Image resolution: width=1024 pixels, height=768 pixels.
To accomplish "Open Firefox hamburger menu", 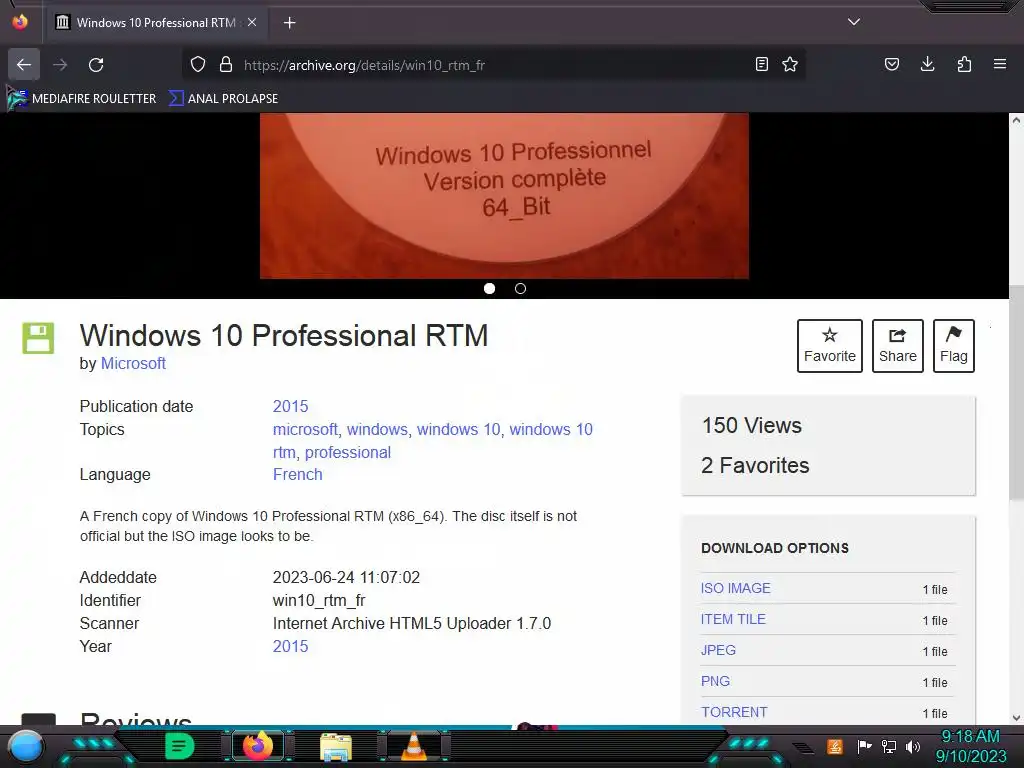I will (x=1000, y=64).
